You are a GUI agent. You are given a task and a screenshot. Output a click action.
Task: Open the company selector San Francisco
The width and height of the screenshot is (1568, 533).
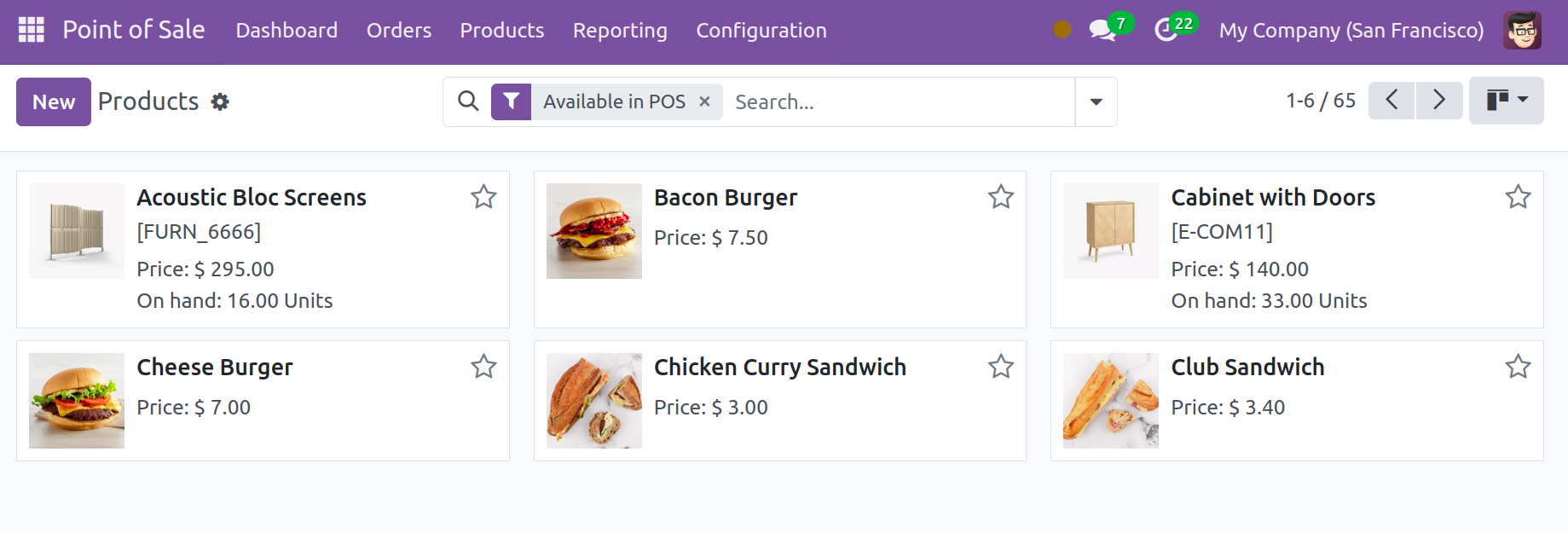point(1351,31)
